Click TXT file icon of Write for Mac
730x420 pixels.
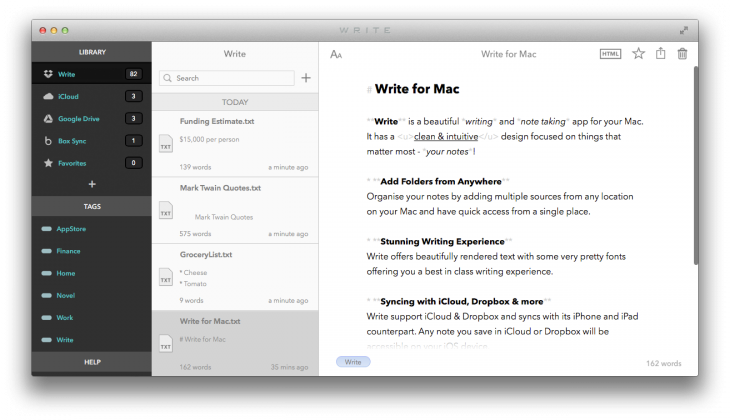pyautogui.click(x=166, y=343)
